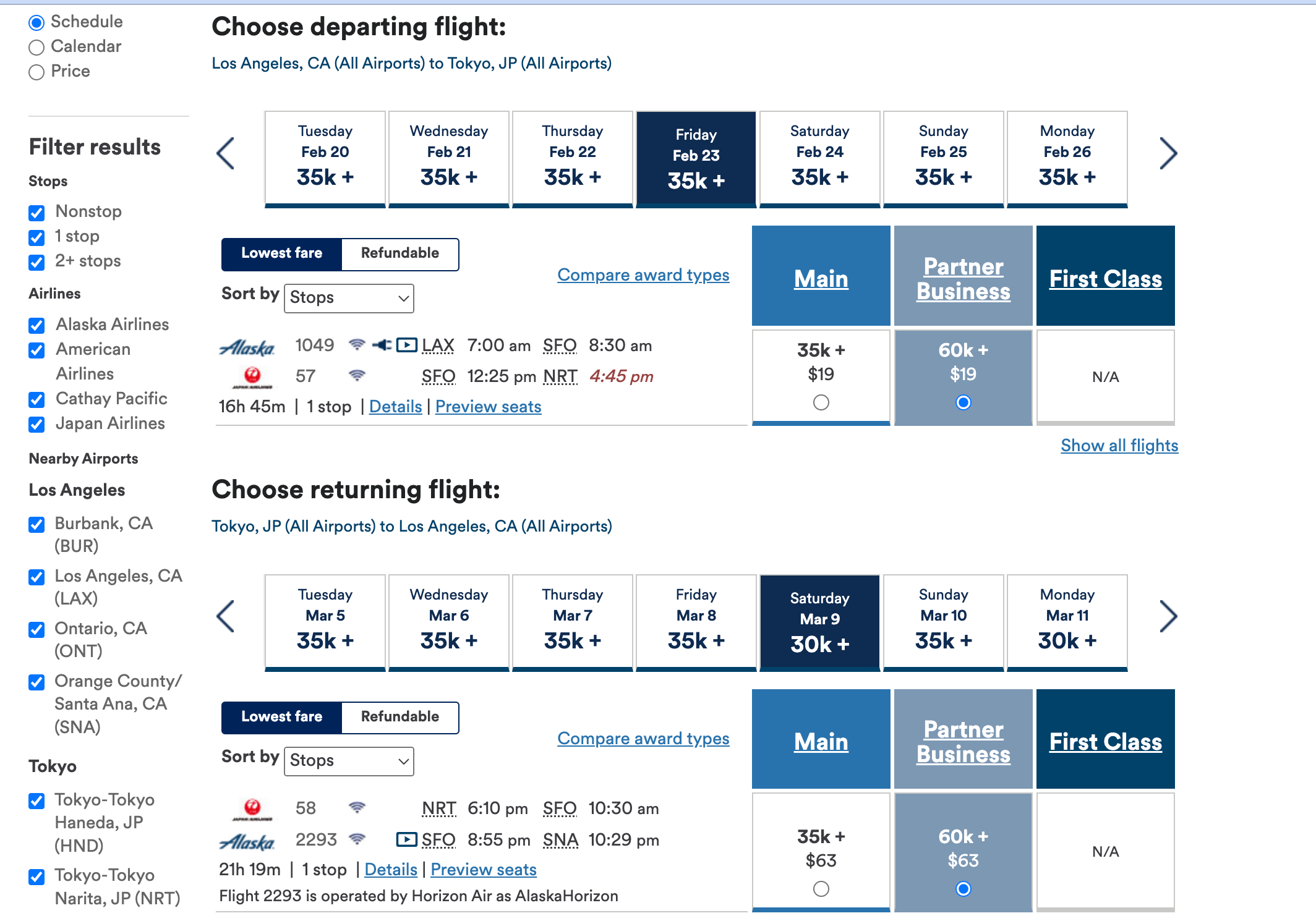Click the left arrow on departing dates carousel

tap(226, 153)
